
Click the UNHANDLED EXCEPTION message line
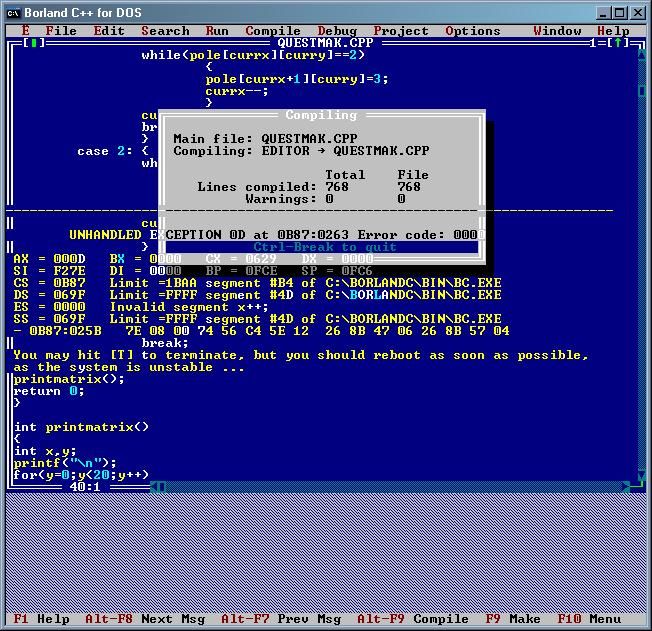point(277,235)
